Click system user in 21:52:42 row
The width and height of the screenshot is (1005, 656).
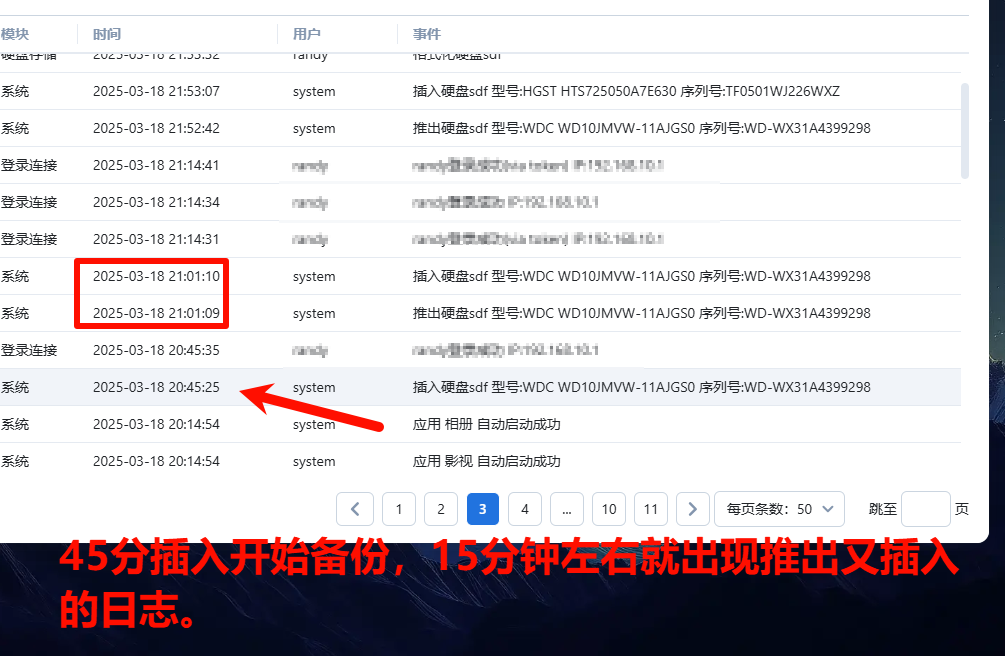coord(314,129)
